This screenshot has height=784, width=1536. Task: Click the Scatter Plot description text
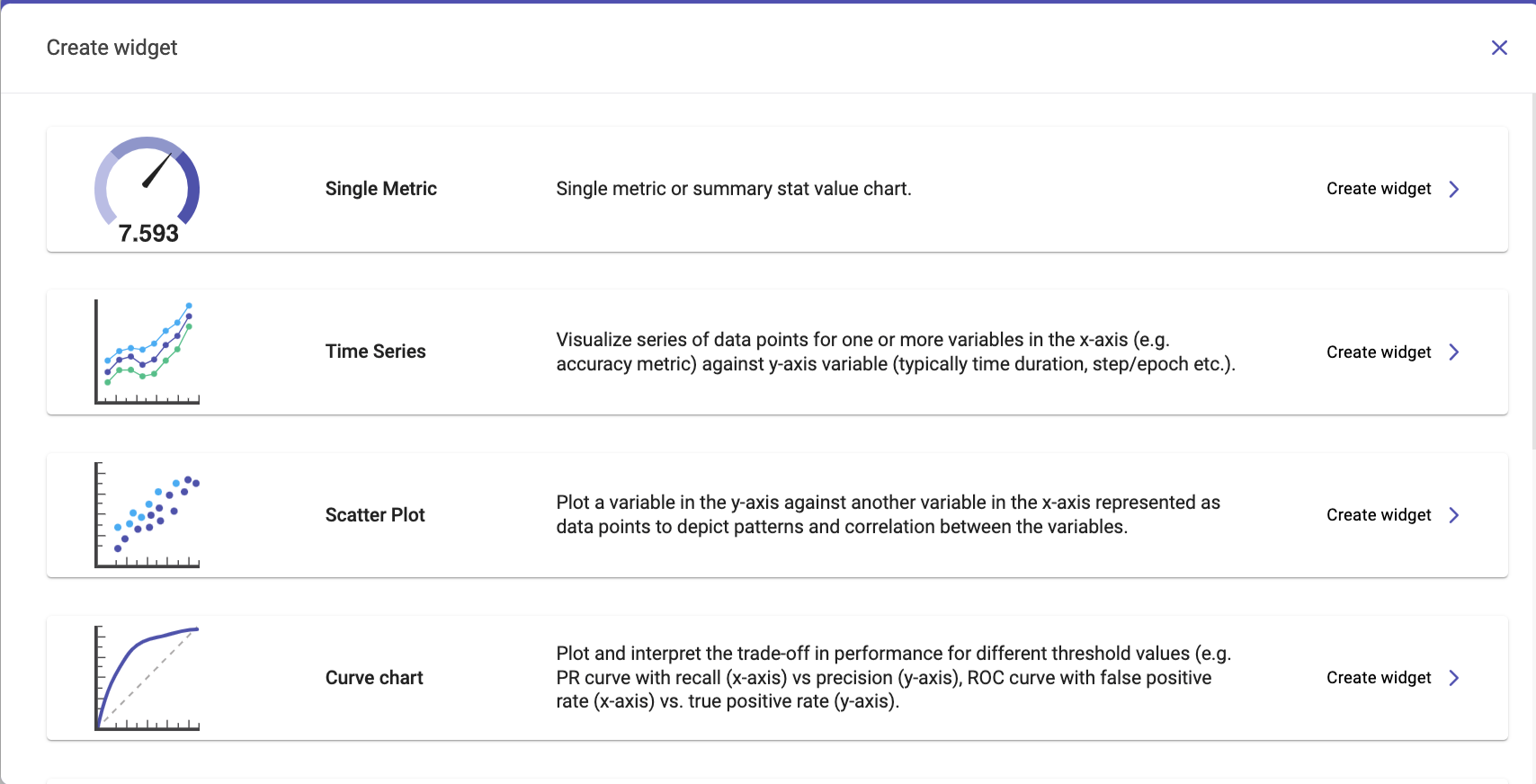[888, 514]
